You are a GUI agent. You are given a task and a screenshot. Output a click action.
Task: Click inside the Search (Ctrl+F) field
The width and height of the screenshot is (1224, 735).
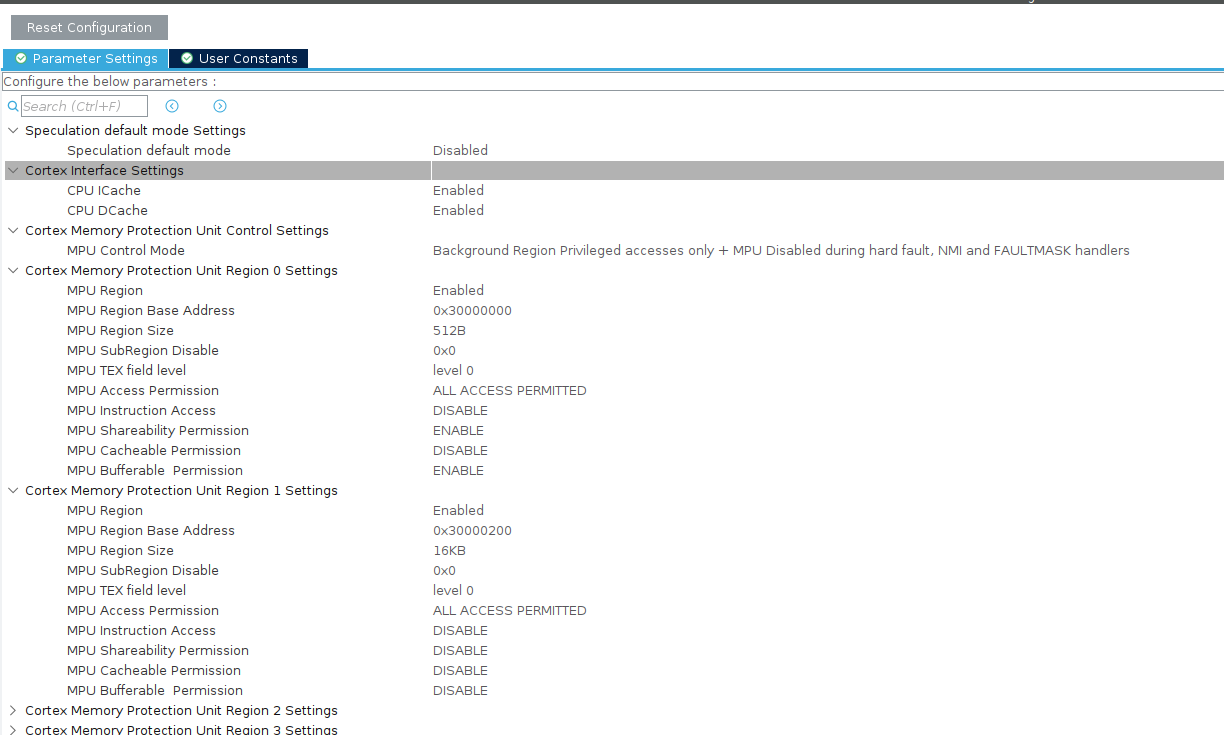85,105
